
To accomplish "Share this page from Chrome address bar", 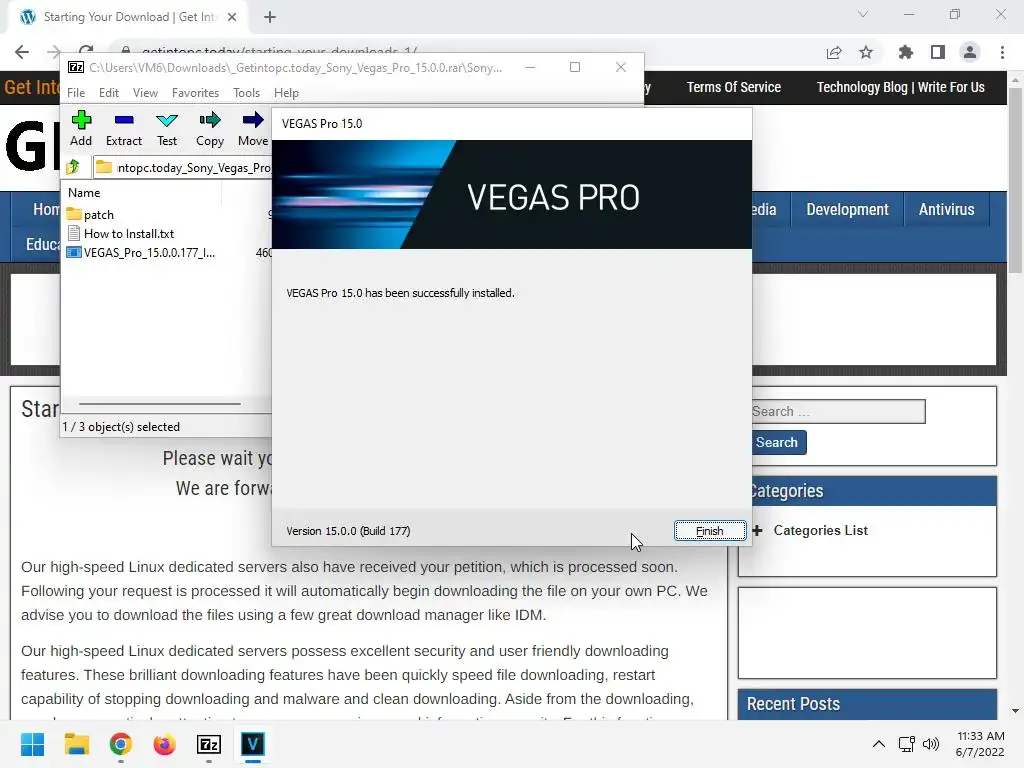I will [834, 52].
